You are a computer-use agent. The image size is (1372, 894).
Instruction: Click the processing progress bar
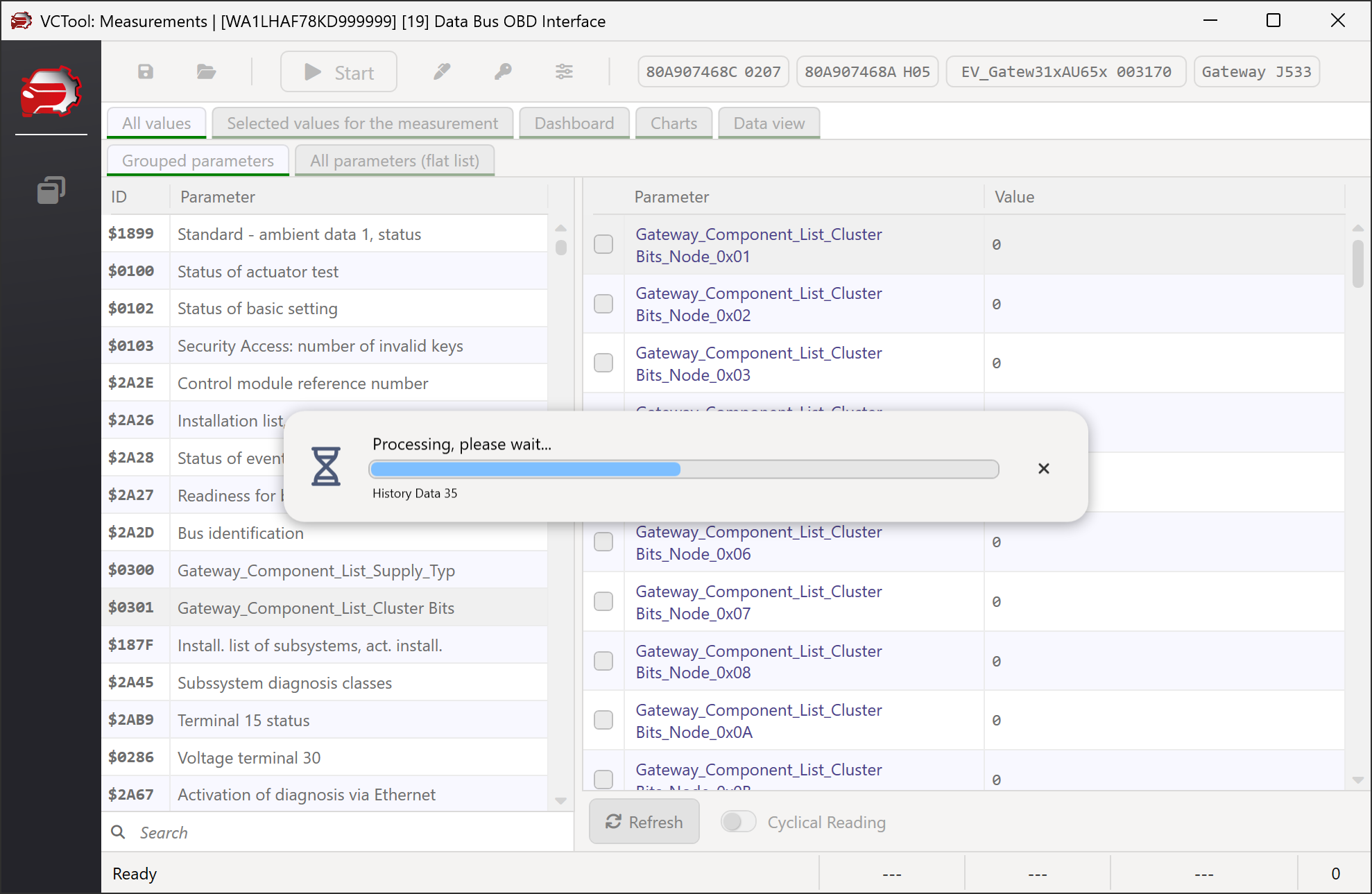click(683, 470)
